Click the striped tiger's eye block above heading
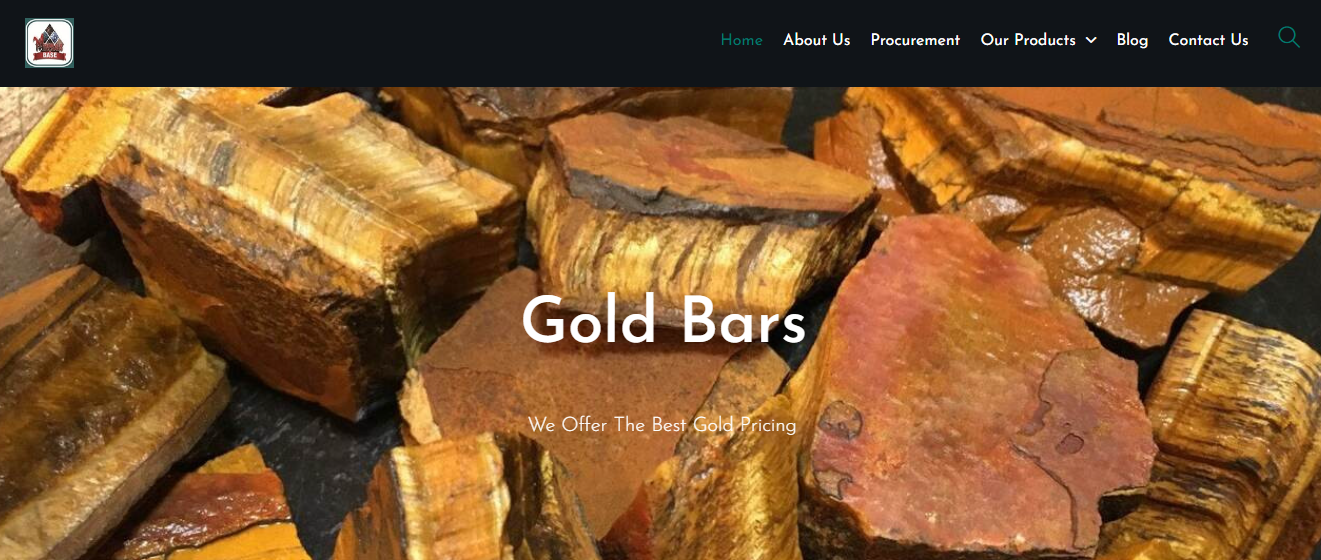 tap(700, 210)
